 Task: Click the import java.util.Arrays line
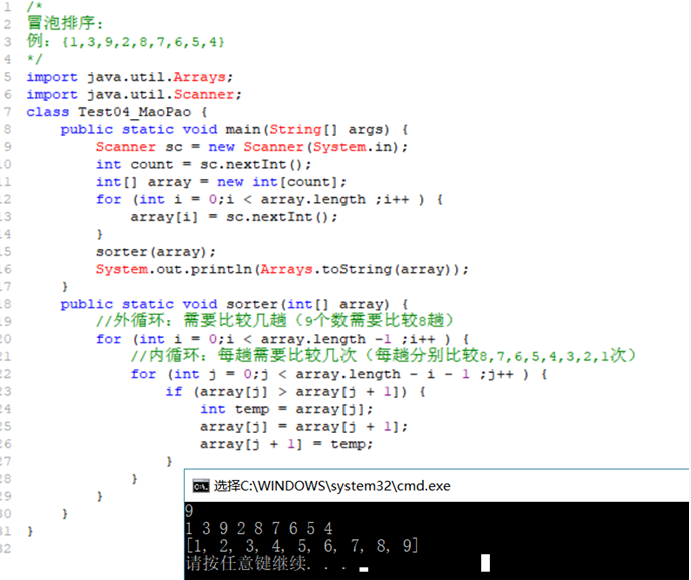click(x=130, y=77)
